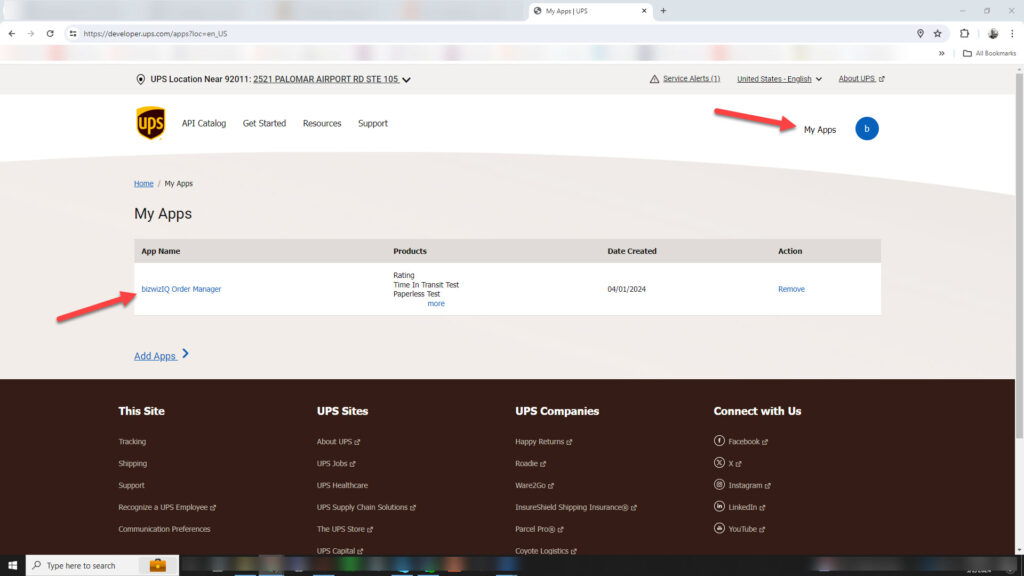Click the Windows taskbar search box
Viewport: 1024px width, 576px height.
(101, 566)
